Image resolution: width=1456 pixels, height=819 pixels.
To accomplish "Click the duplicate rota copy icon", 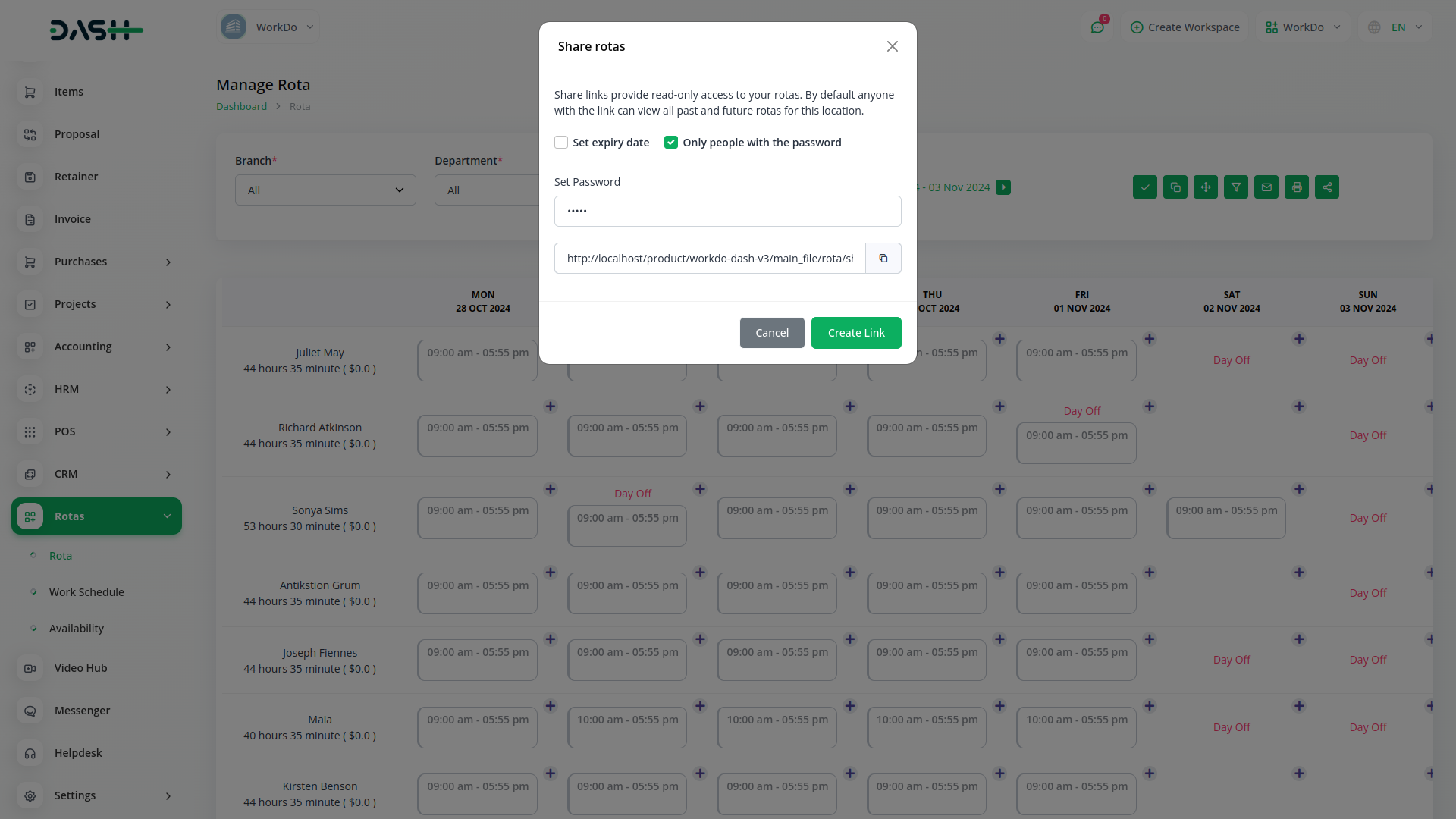I will [1175, 187].
